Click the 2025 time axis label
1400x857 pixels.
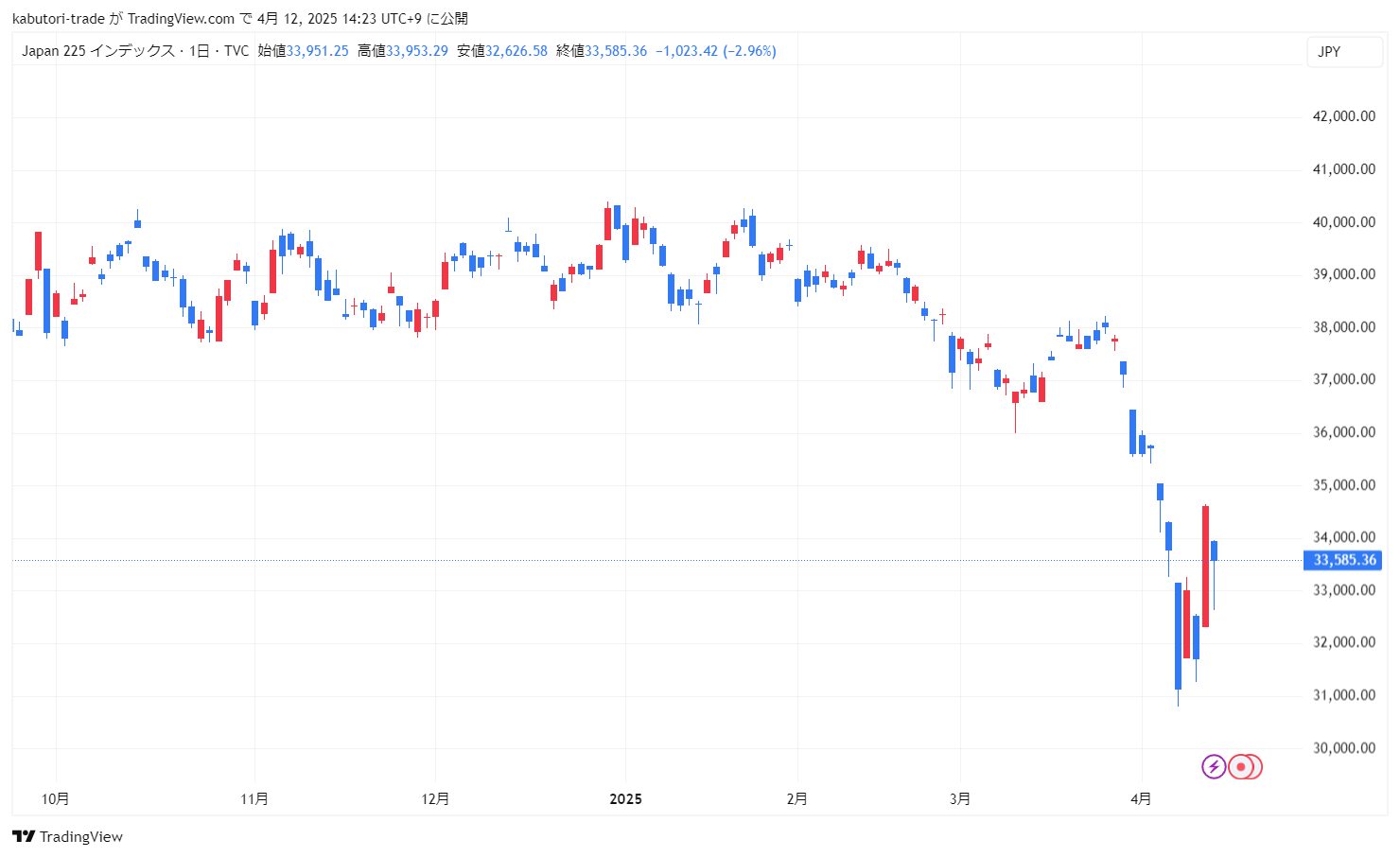(x=625, y=799)
